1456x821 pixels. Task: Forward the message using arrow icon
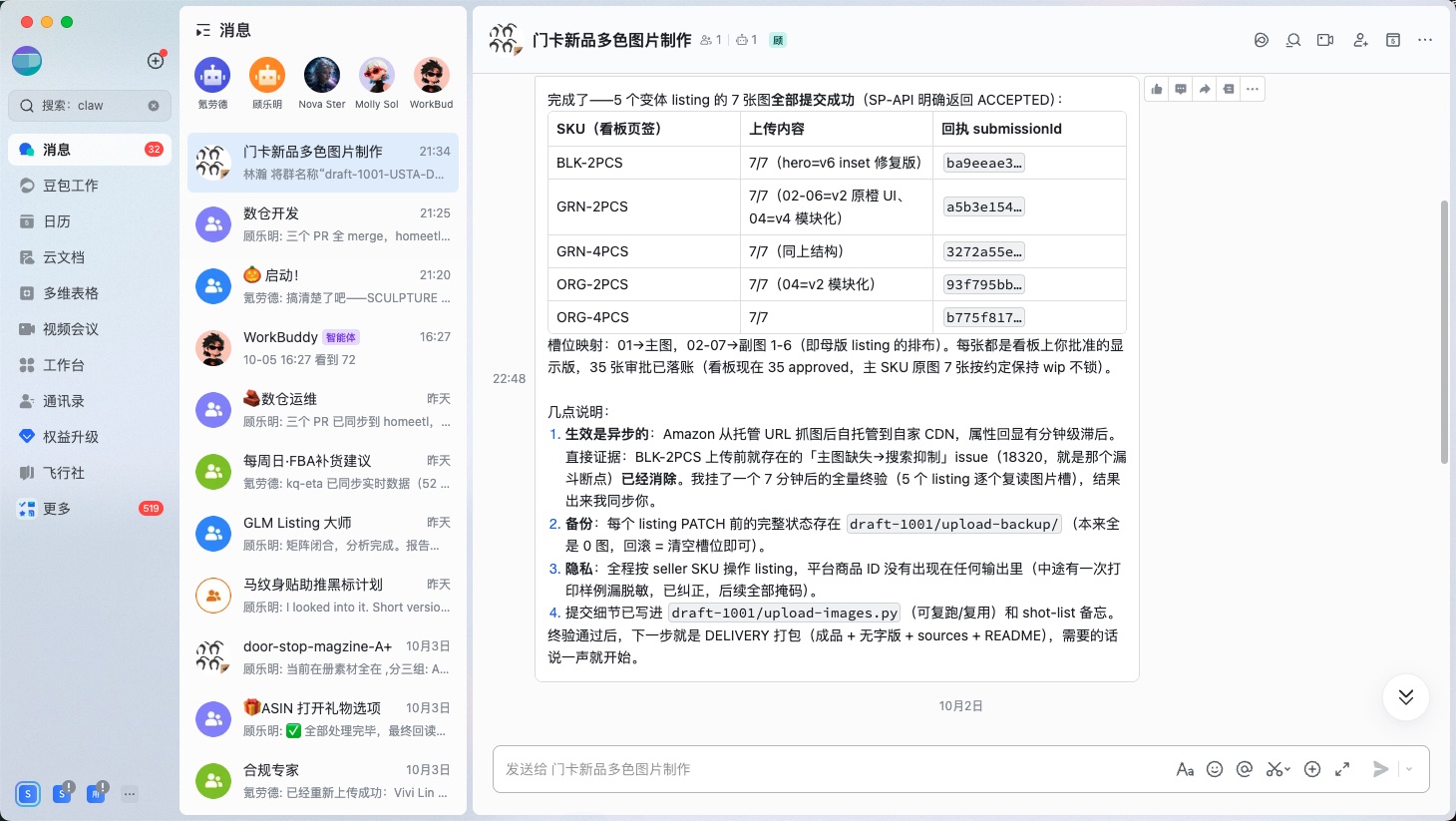(1205, 89)
